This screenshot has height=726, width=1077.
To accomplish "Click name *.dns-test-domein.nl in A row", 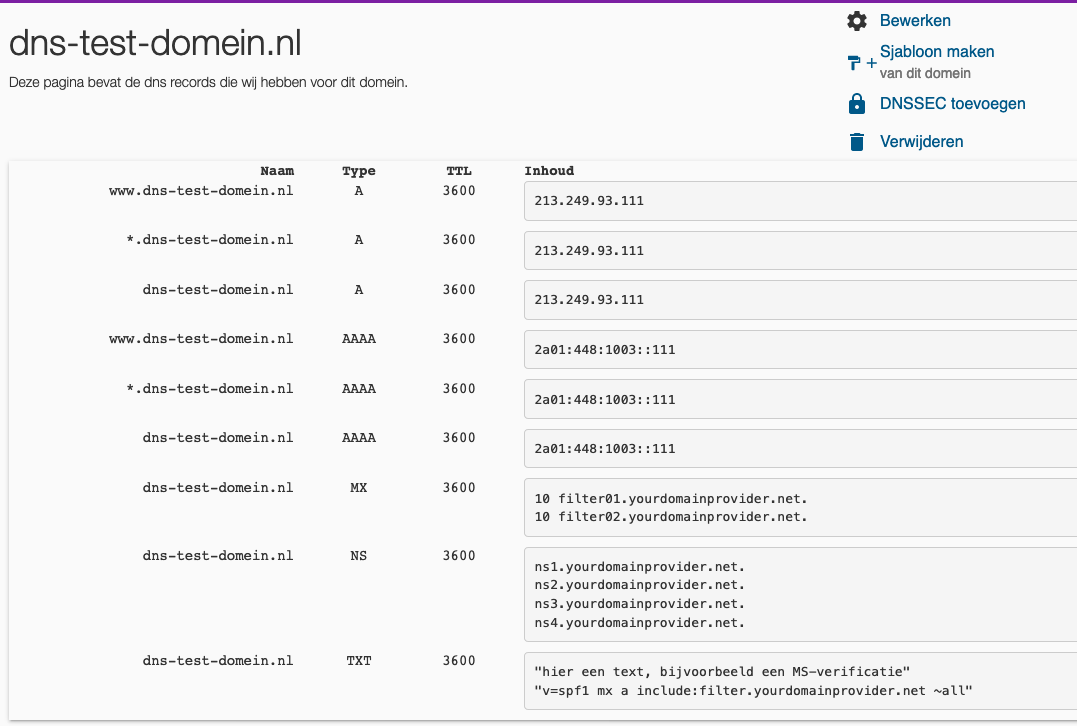I will pos(209,240).
